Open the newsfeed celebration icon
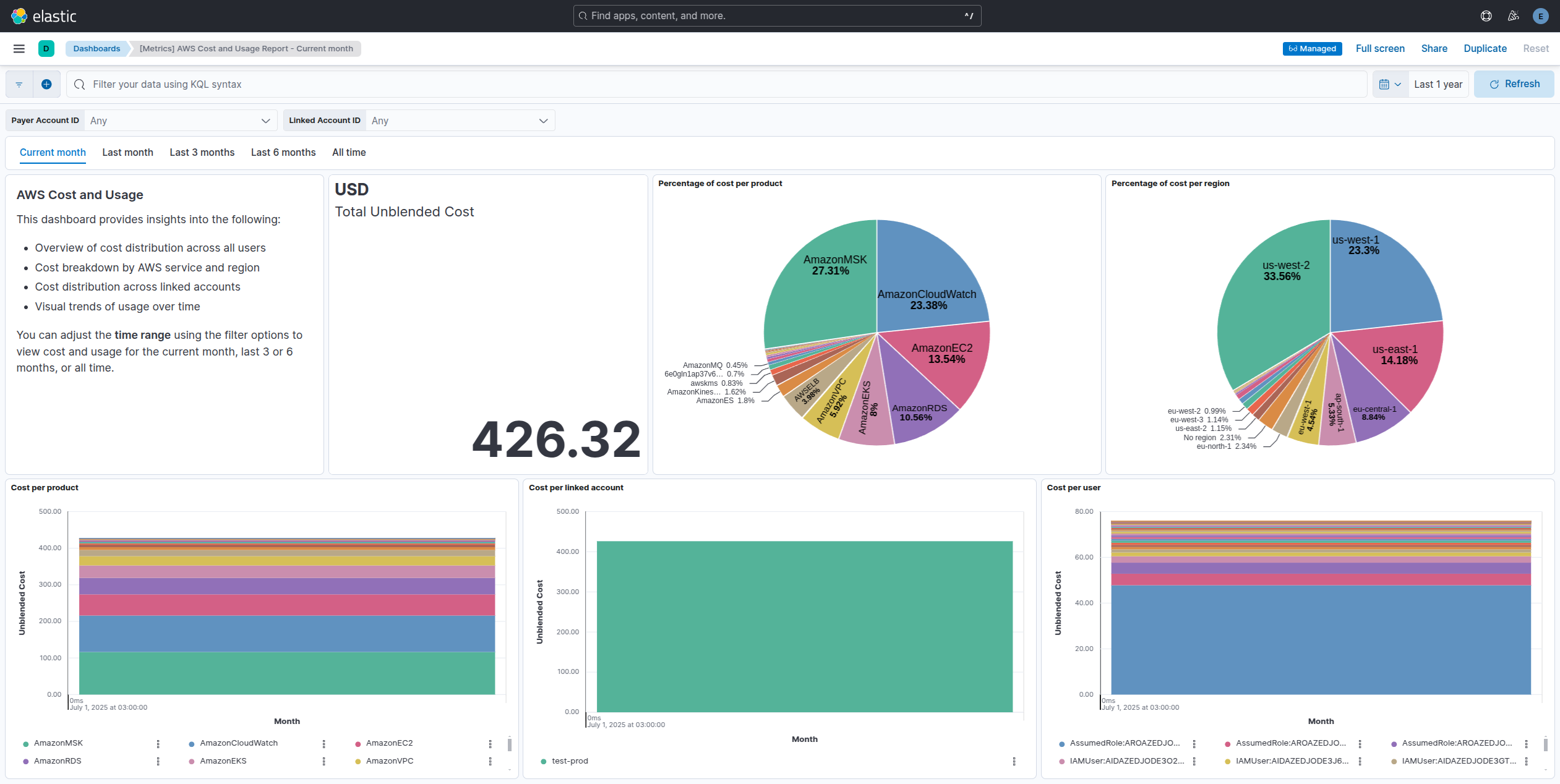Image resolution: width=1560 pixels, height=784 pixels. coord(1513,16)
